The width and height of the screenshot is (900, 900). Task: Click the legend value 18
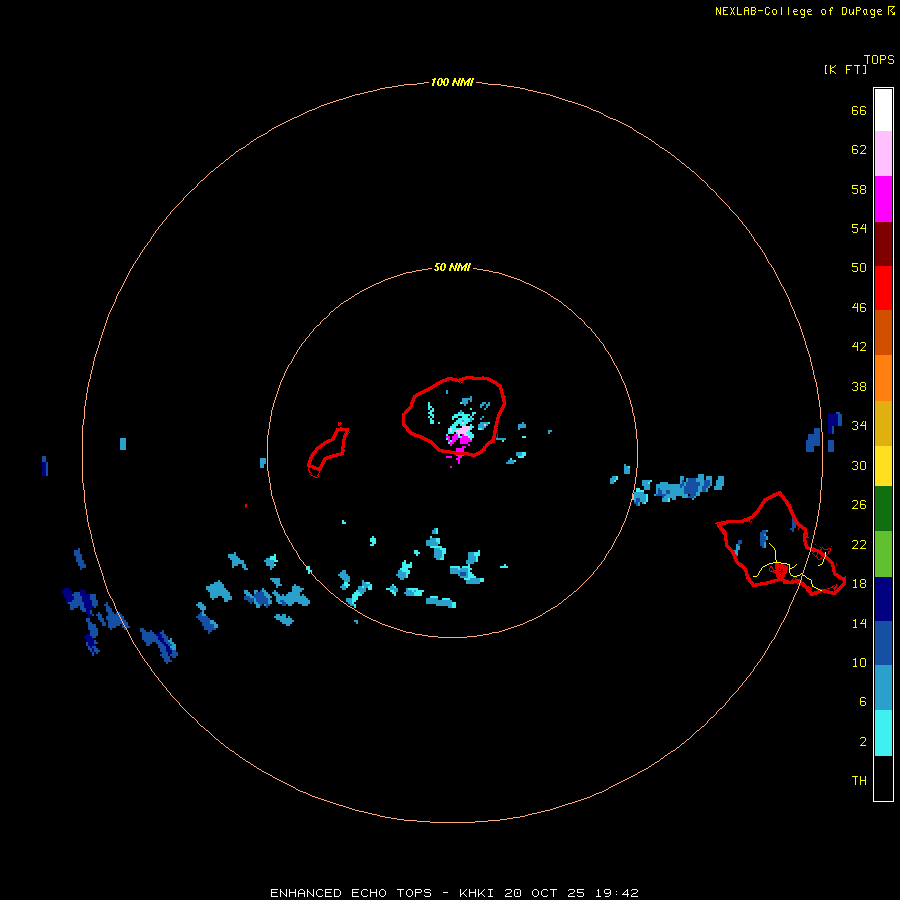click(x=859, y=583)
